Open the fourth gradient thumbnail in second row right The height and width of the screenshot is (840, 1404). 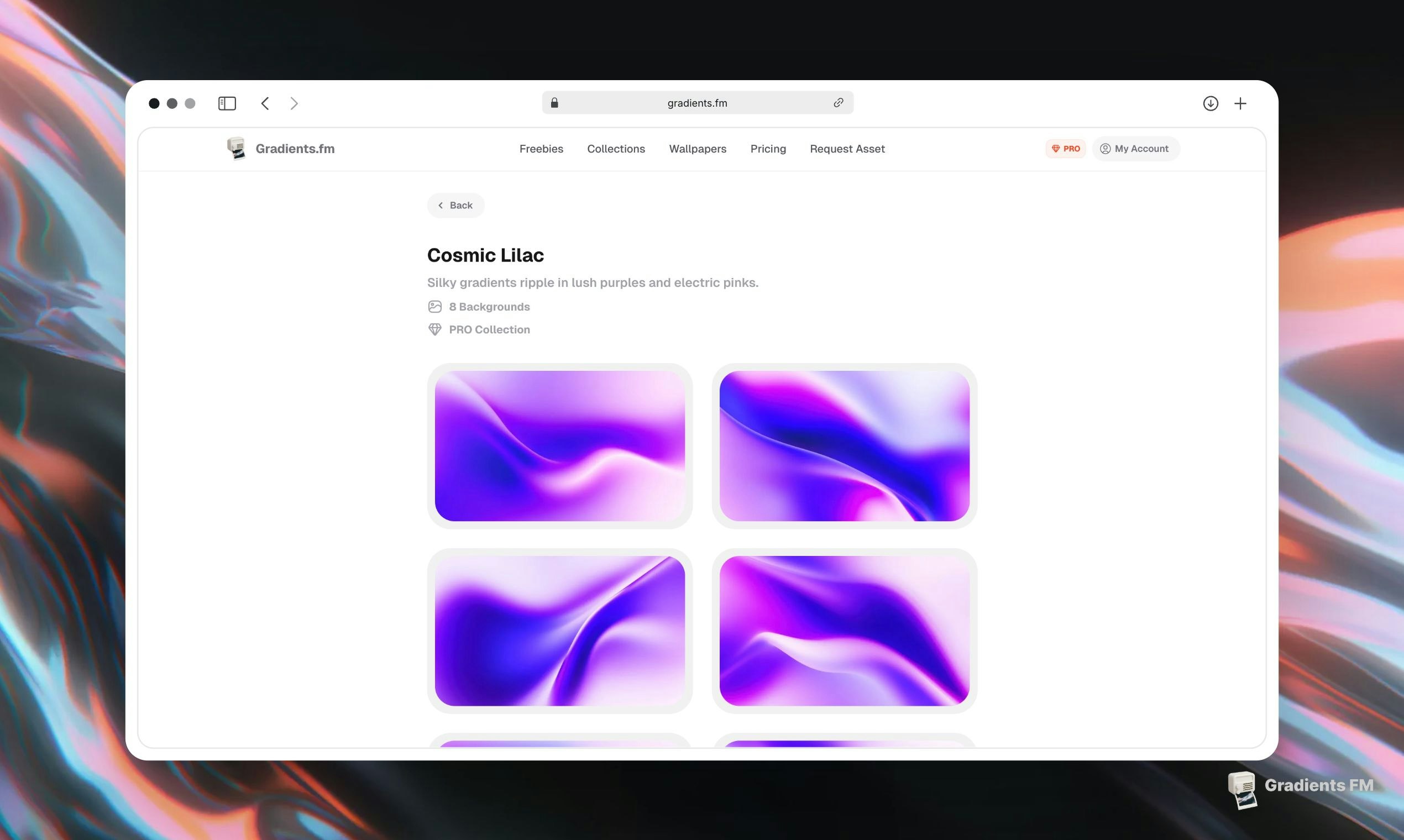tap(844, 631)
